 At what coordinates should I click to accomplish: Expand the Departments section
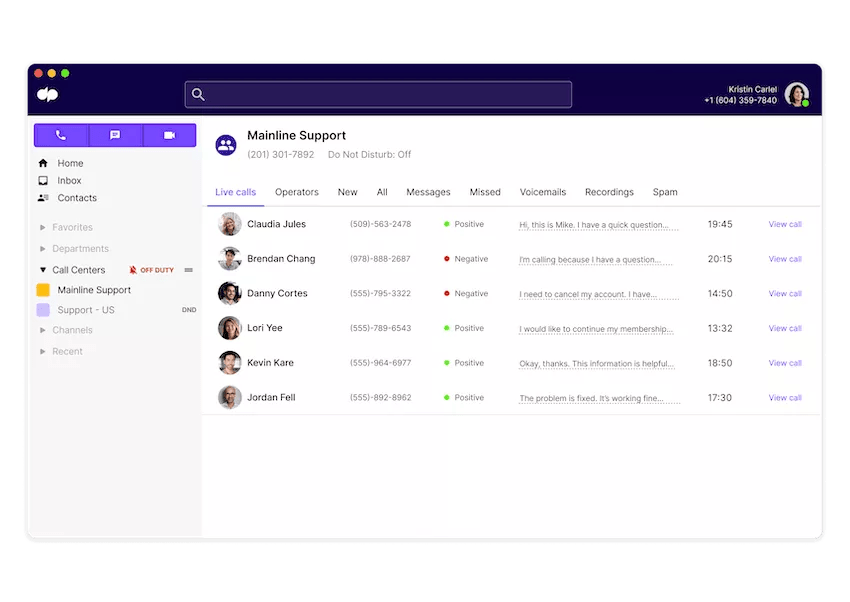tap(42, 249)
